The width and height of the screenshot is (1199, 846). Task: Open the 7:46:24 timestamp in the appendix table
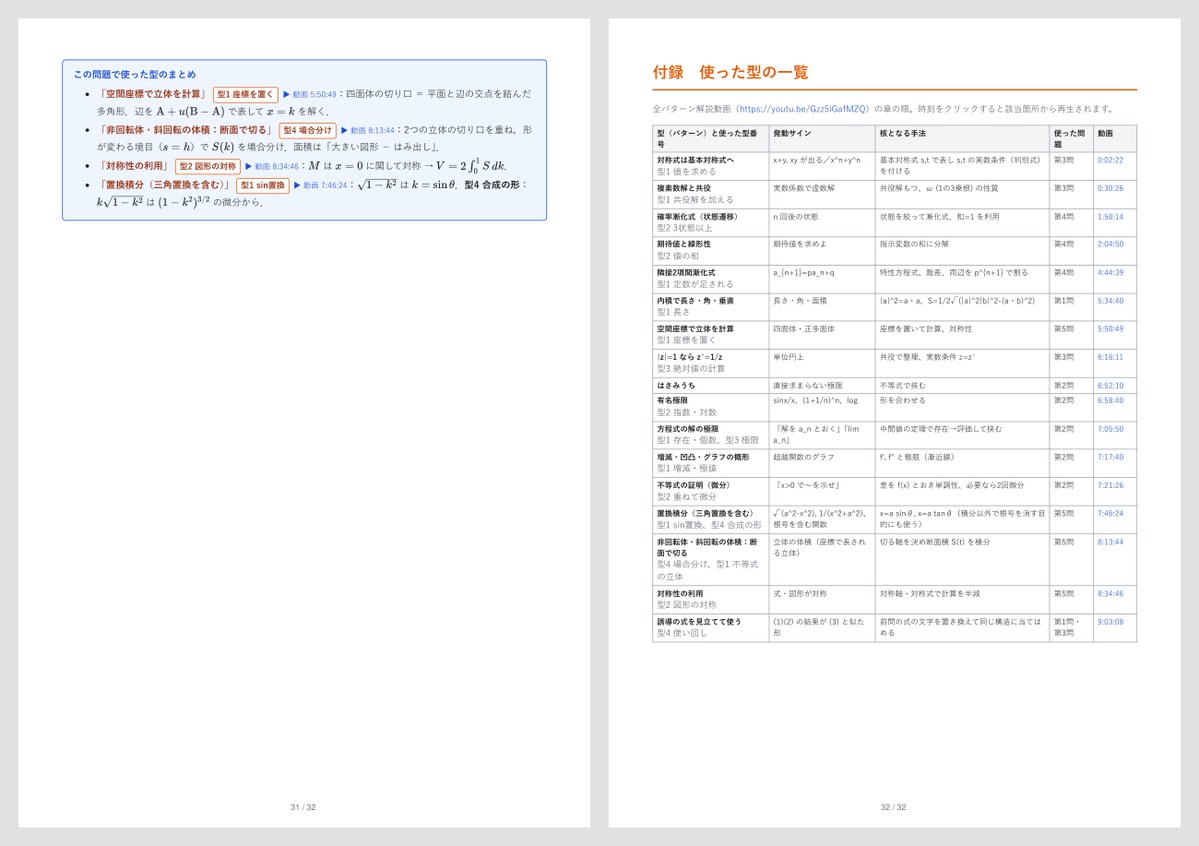pyautogui.click(x=1110, y=514)
